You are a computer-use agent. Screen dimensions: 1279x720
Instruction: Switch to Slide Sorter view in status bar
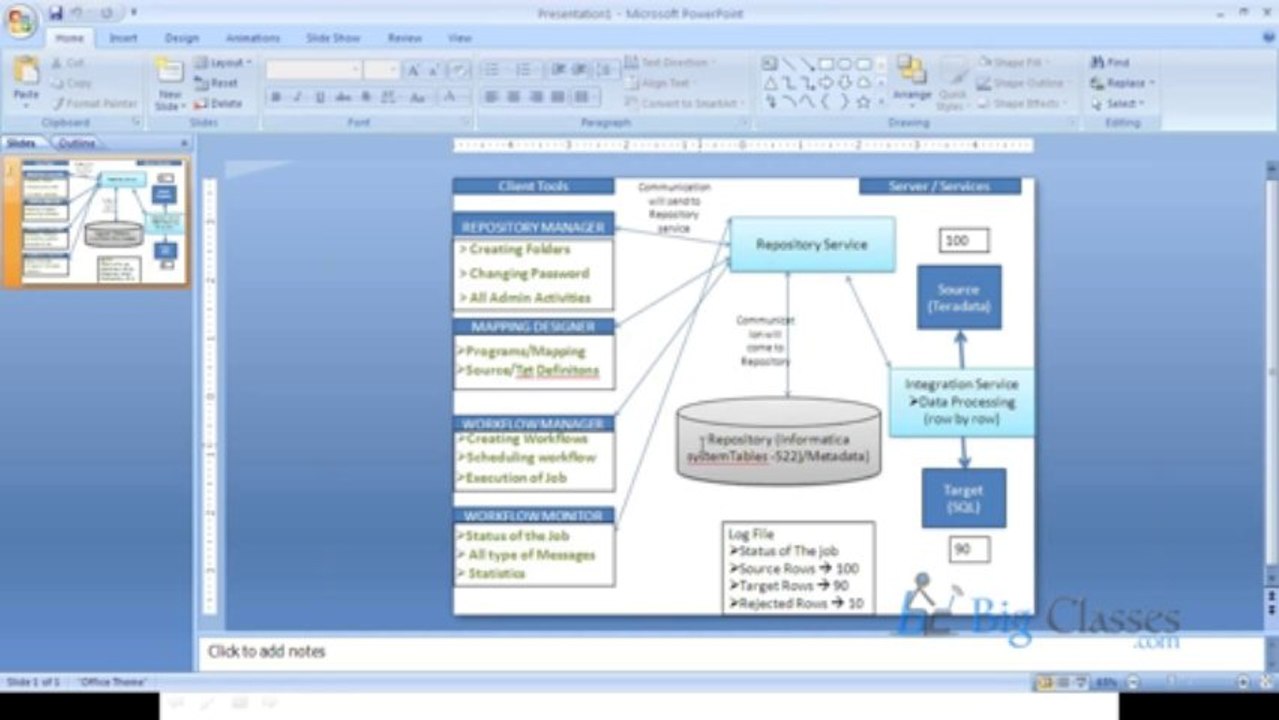1062,683
